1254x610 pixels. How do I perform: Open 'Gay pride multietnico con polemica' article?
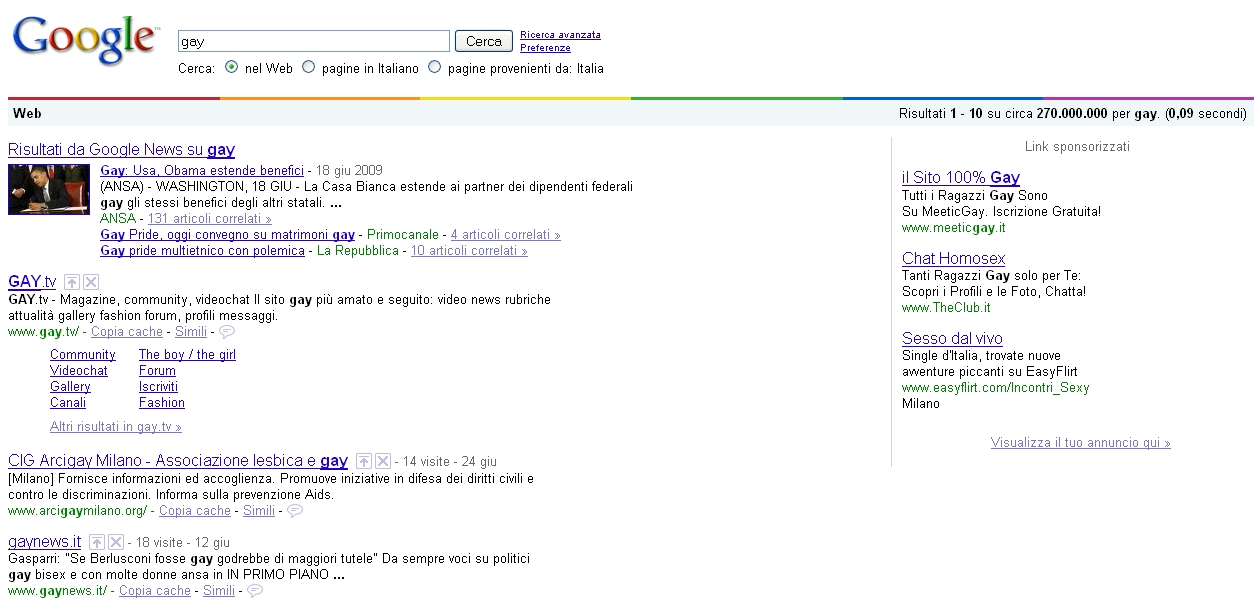[202, 251]
